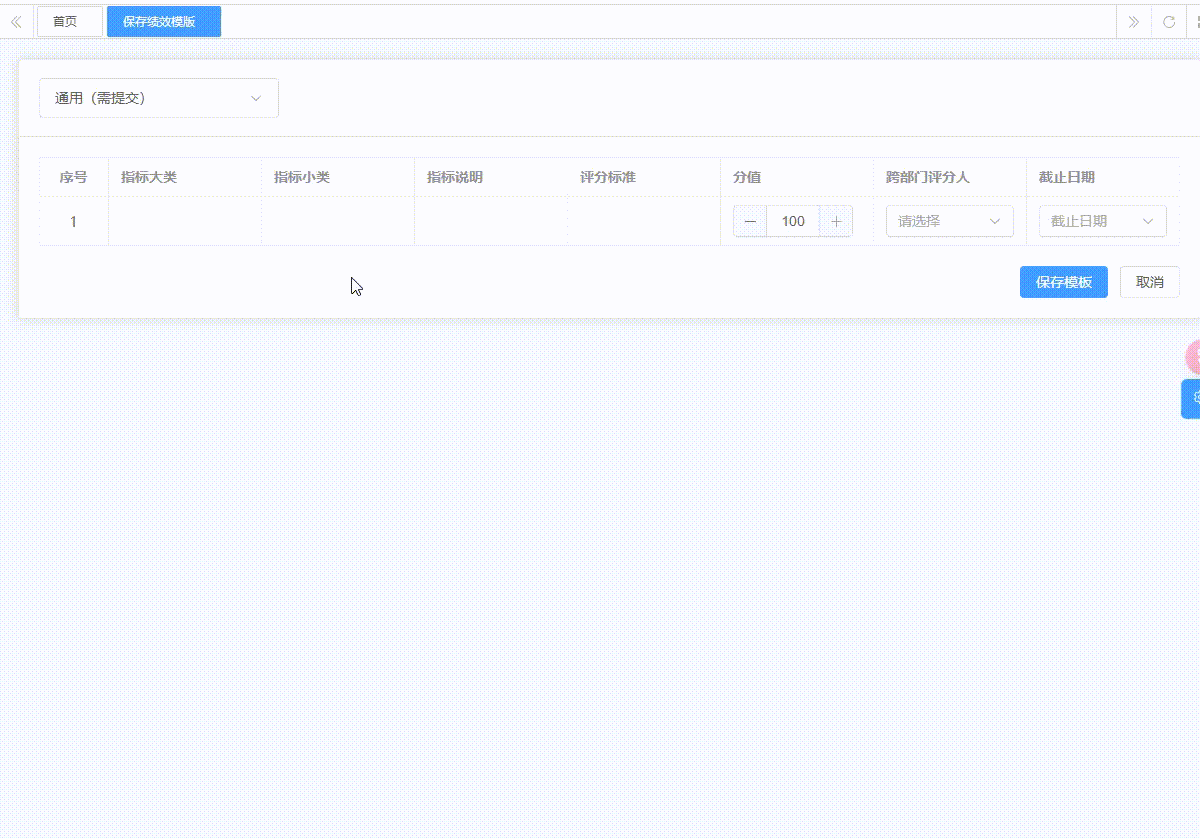Click the 取消 cancel button
Image resolution: width=1200 pixels, height=838 pixels.
click(x=1150, y=282)
